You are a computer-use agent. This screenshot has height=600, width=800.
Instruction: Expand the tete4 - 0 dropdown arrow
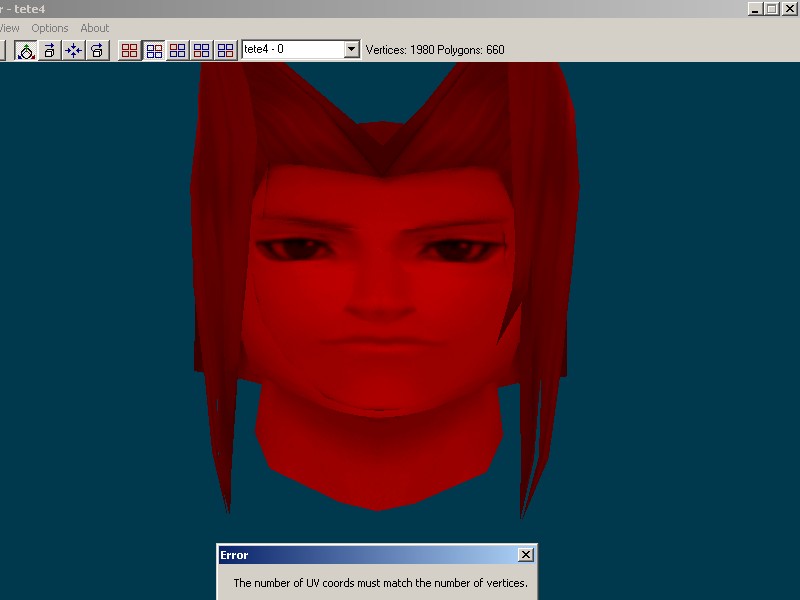point(351,49)
